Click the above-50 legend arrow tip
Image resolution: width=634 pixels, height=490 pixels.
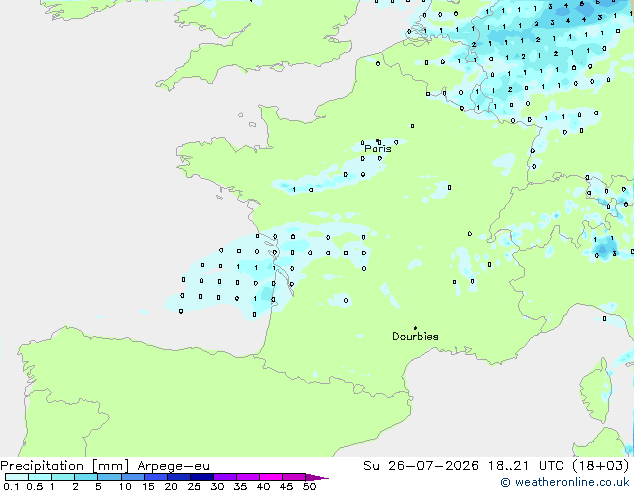pyautogui.click(x=317, y=477)
